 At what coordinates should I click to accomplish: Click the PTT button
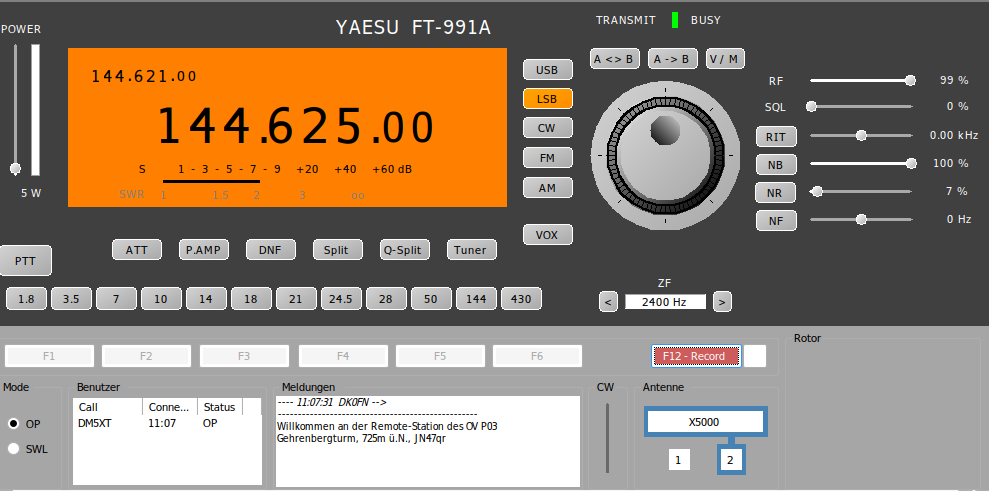pyautogui.click(x=25, y=261)
